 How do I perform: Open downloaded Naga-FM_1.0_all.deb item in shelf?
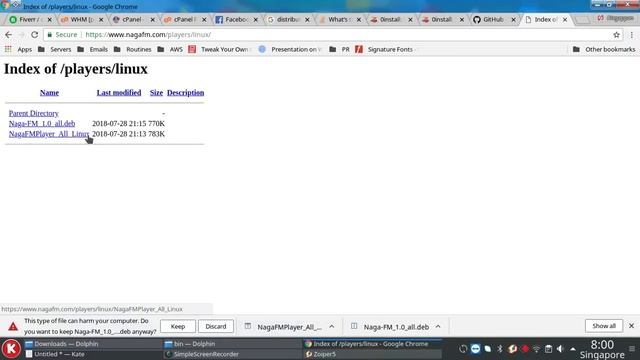coord(390,327)
